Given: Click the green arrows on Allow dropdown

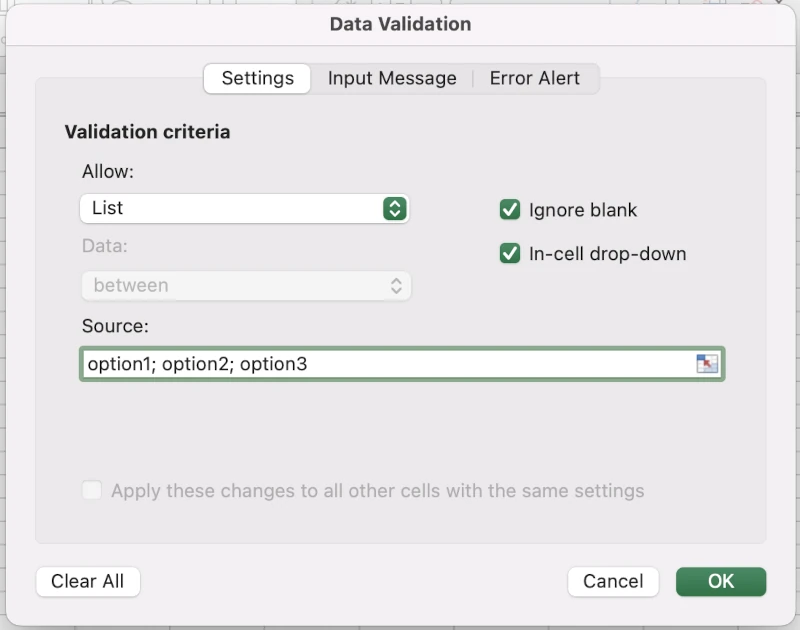Looking at the screenshot, I should pos(394,208).
